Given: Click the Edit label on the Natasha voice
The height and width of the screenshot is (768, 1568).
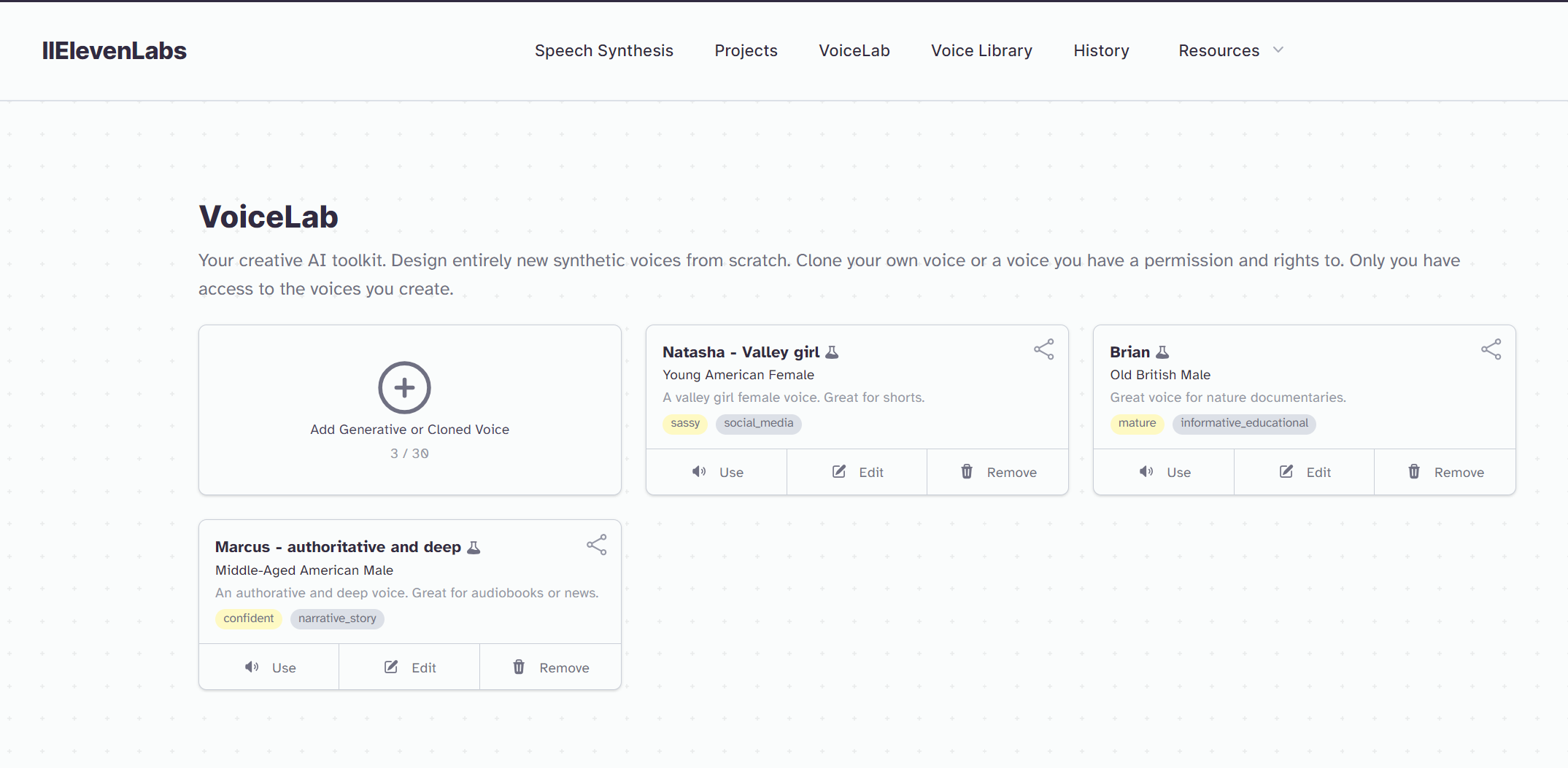Looking at the screenshot, I should [871, 473].
